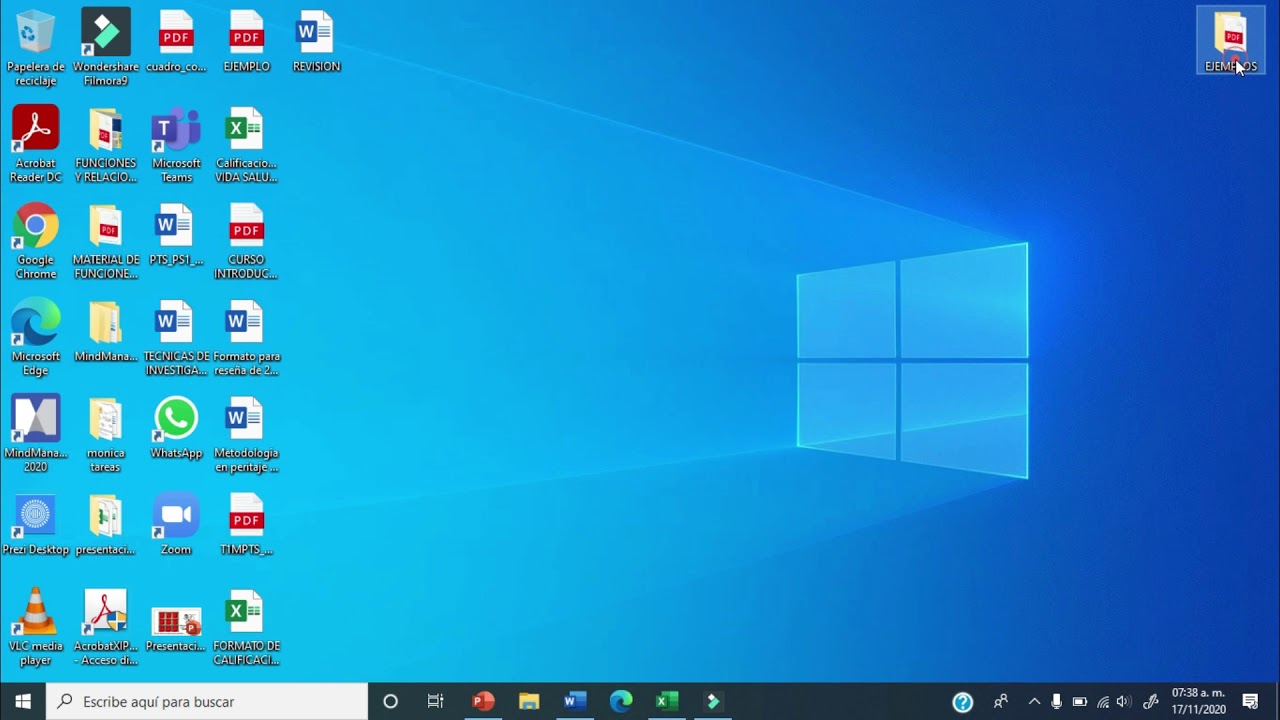Select the FORMATO DE CALIFICACI... Excel file
Viewport: 1280px width, 720px height.
[246, 628]
